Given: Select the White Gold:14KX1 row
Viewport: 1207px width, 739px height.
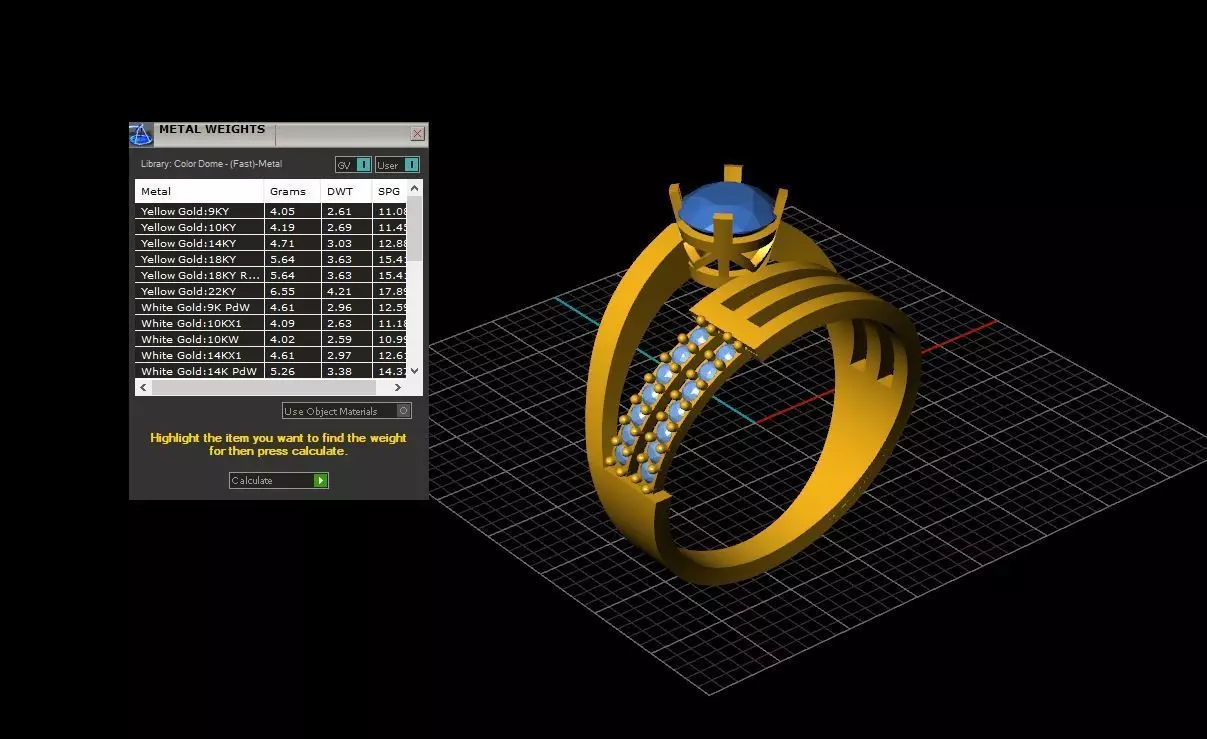Looking at the screenshot, I should click(x=271, y=355).
